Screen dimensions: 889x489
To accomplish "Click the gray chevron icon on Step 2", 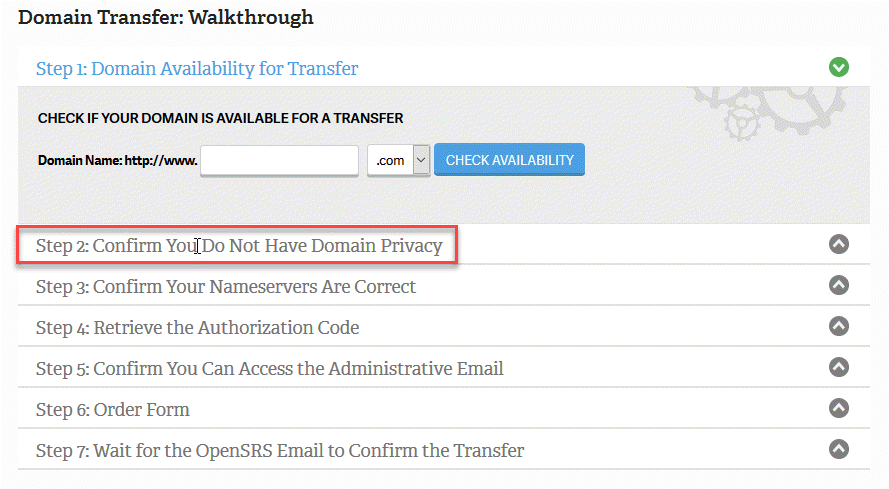I will (839, 244).
